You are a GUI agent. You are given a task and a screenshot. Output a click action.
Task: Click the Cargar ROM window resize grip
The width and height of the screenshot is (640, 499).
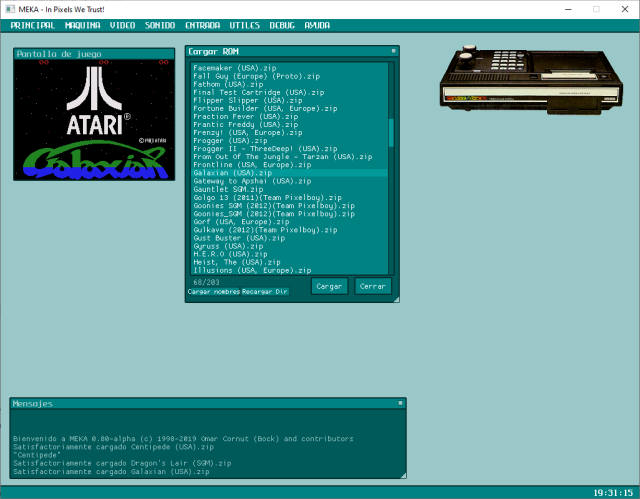(396, 299)
